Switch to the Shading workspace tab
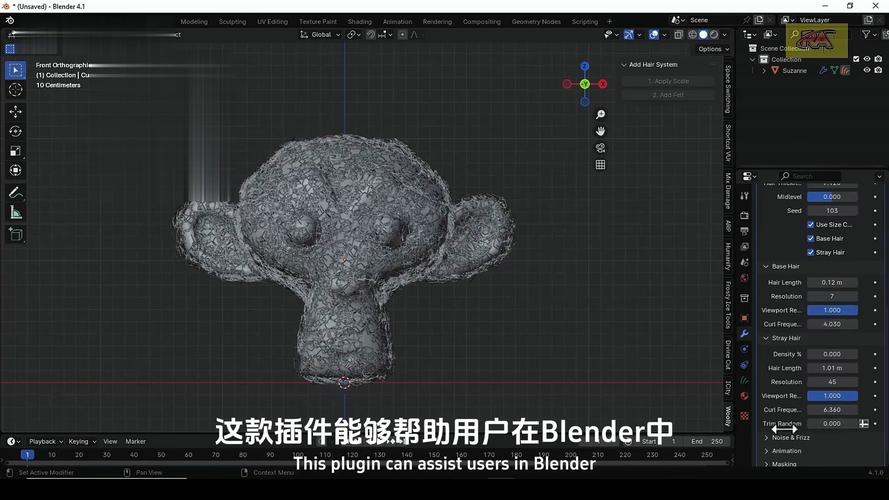 pyautogui.click(x=360, y=22)
